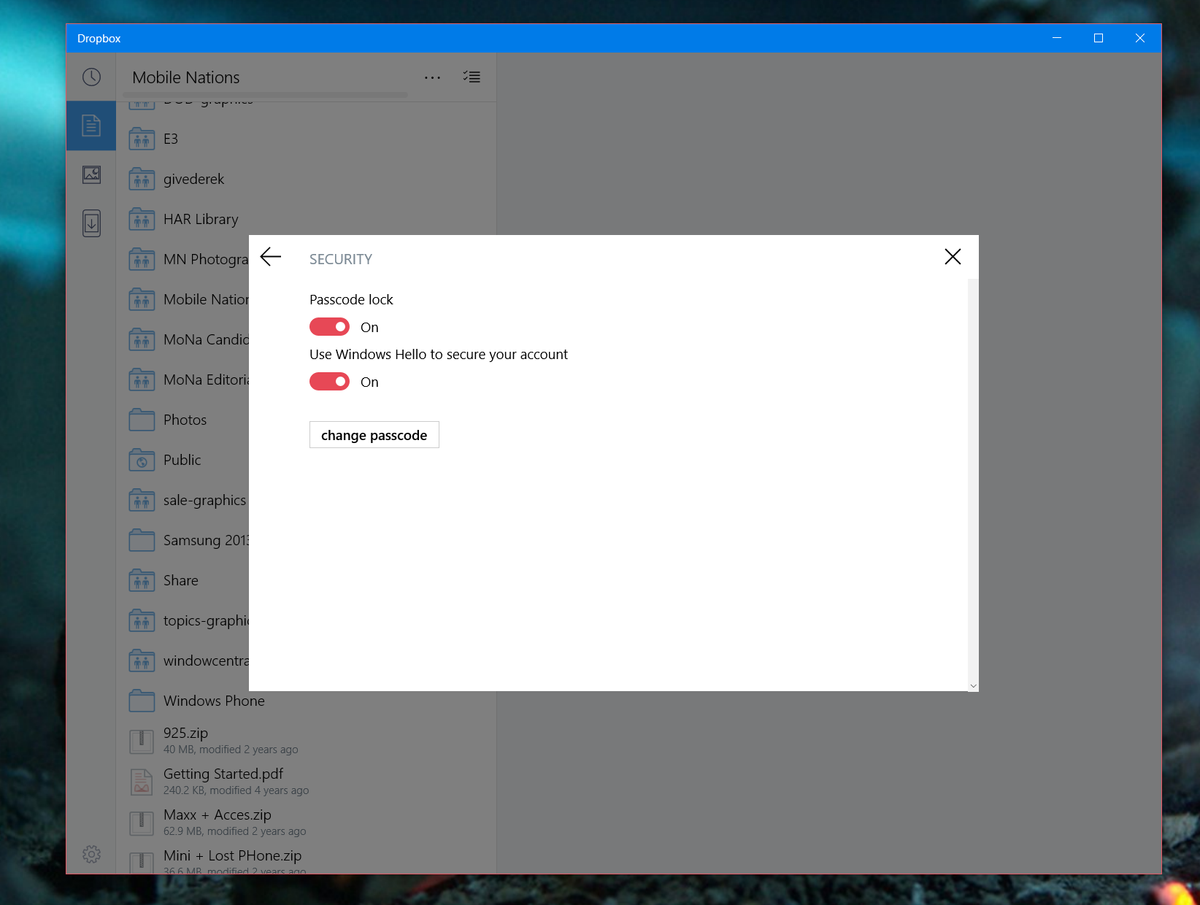The width and height of the screenshot is (1200, 905).
Task: Enable multi-select mode with the checklist icon
Action: 471,77
